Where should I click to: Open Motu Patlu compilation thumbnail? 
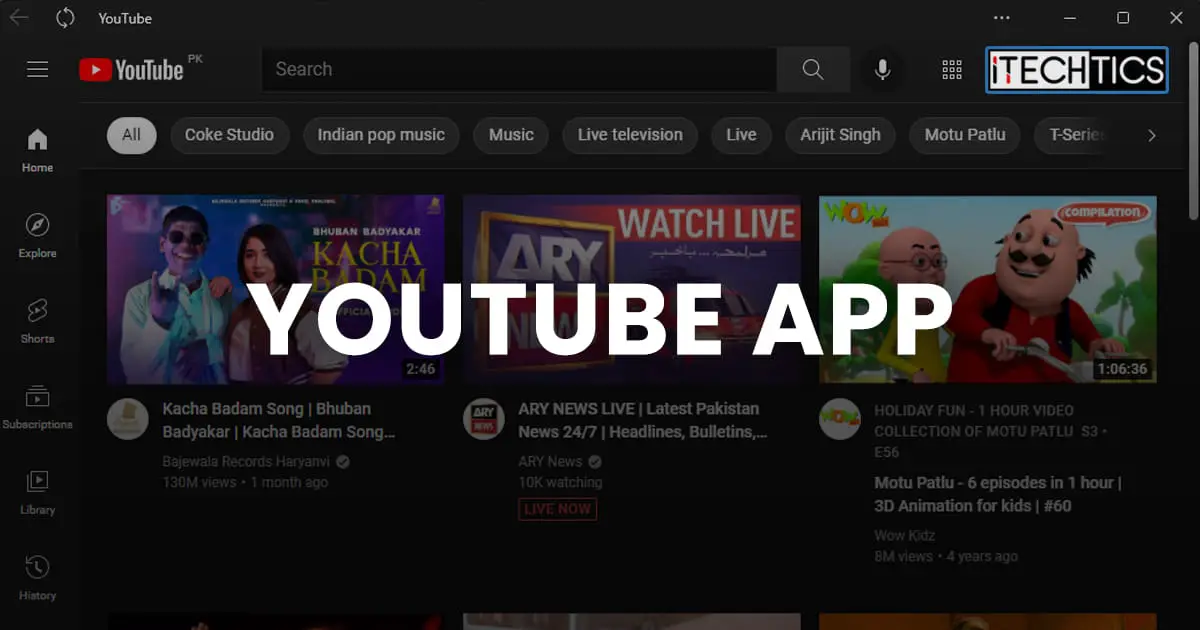(x=988, y=289)
